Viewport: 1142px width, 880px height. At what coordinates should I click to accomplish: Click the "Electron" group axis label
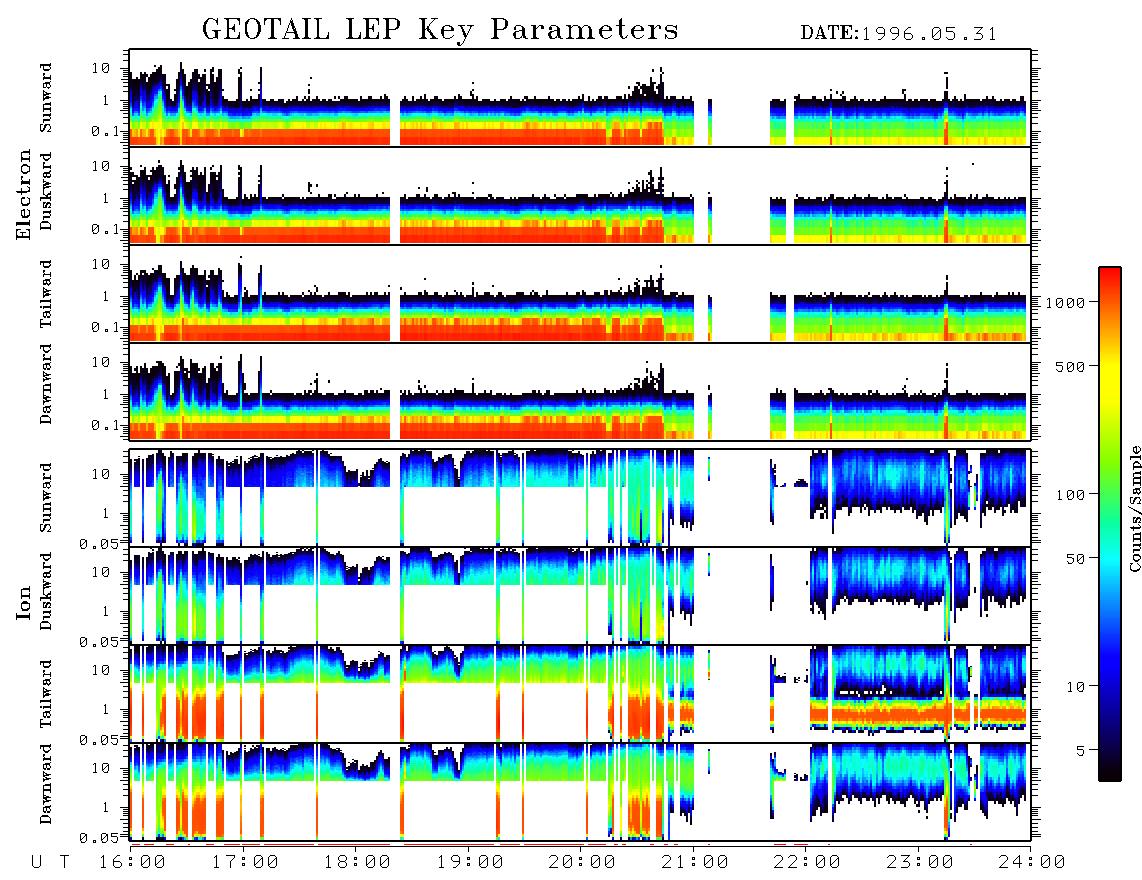tap(24, 194)
